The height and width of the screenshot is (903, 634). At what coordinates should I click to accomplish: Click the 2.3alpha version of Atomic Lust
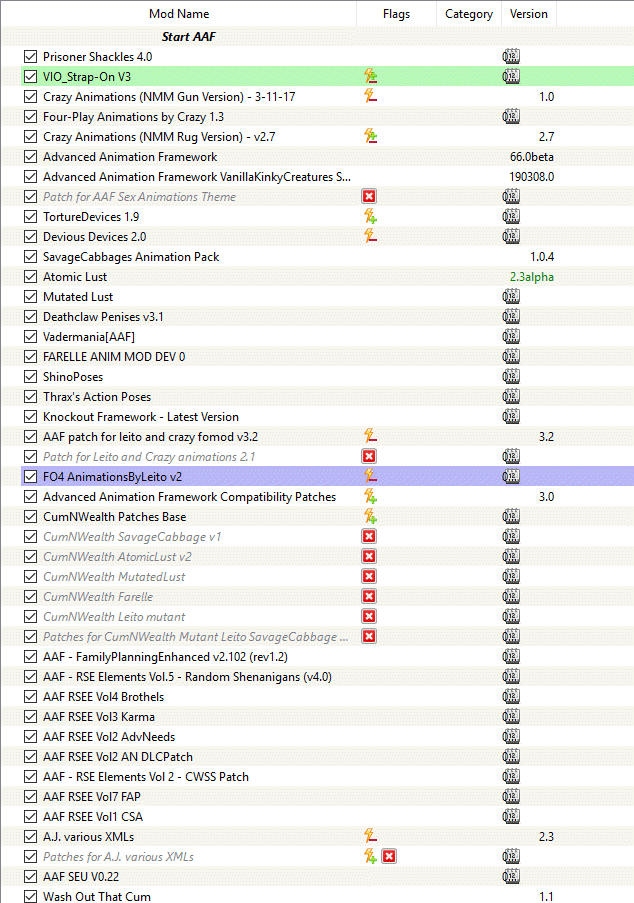532,277
